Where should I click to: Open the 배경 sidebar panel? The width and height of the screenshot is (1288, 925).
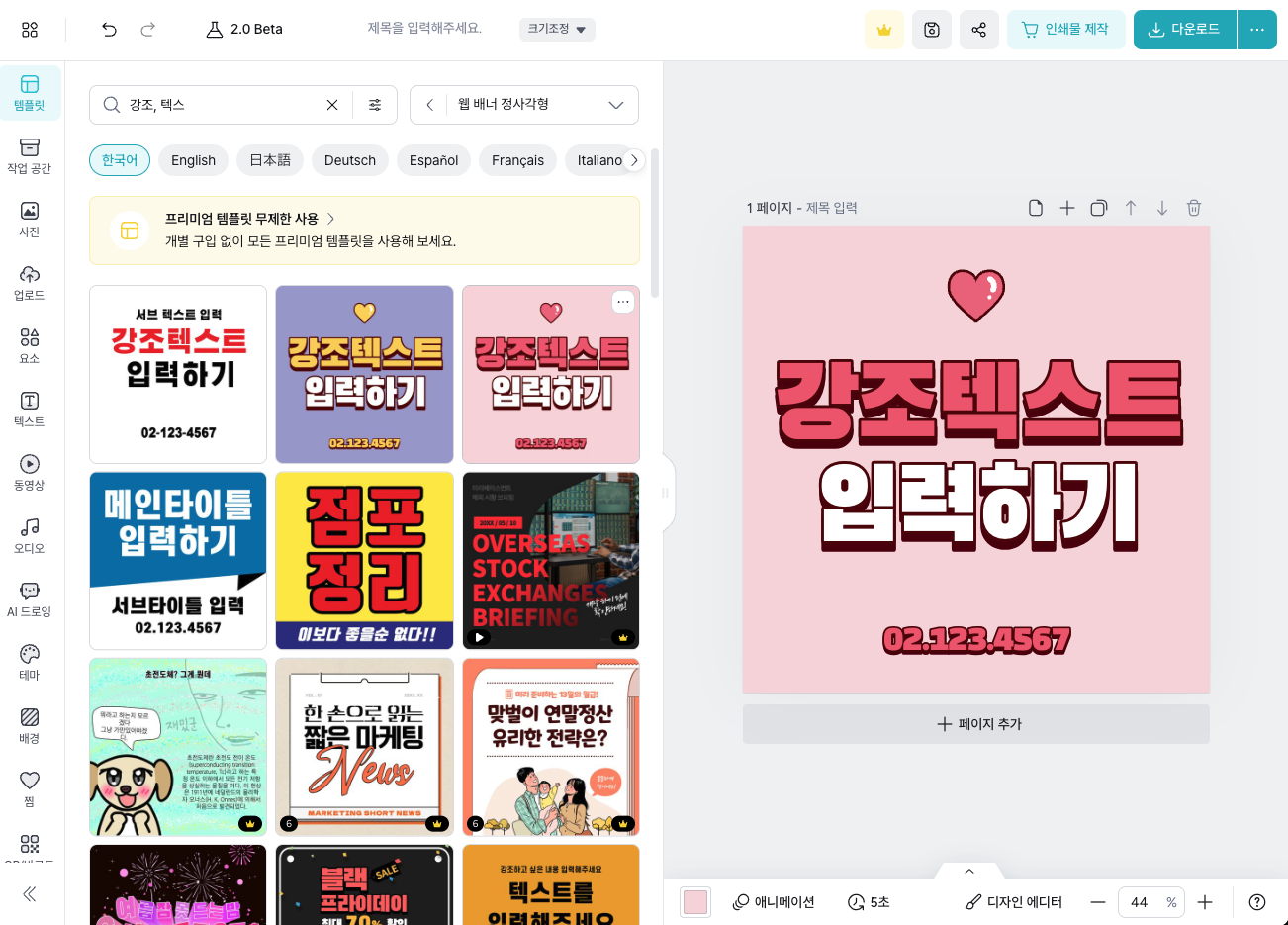coord(30,726)
